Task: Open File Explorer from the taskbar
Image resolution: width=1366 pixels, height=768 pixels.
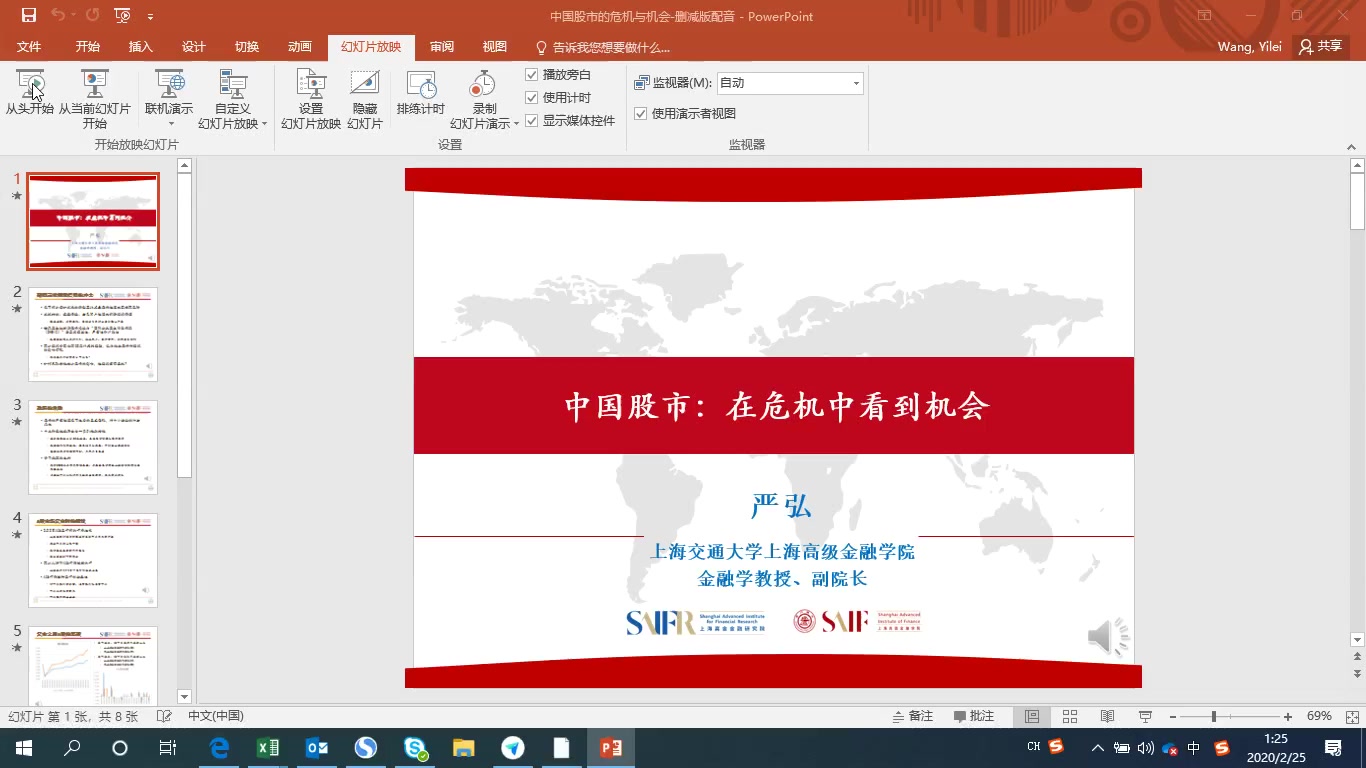Action: click(x=464, y=748)
